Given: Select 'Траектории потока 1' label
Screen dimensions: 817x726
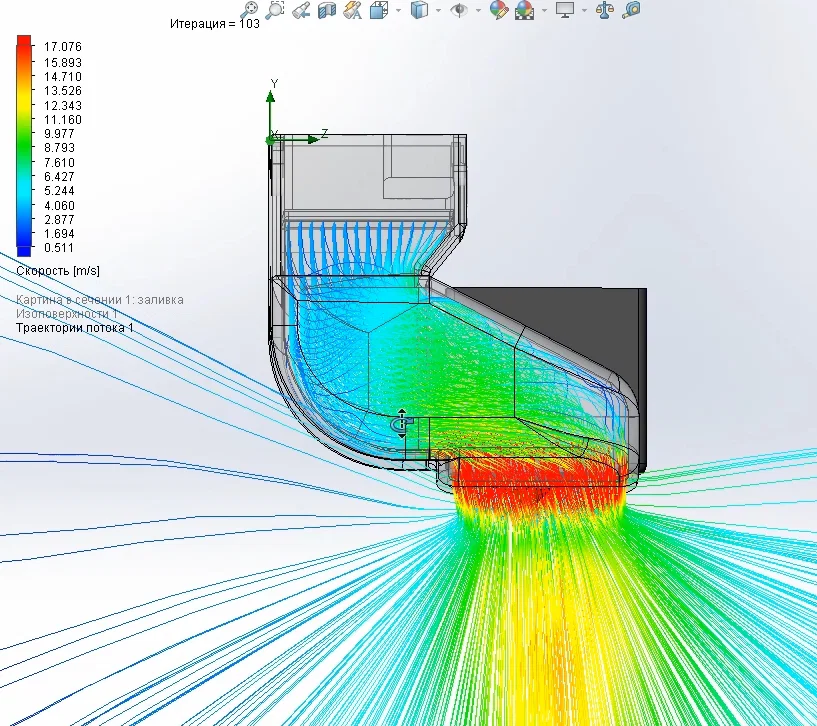Looking at the screenshot, I should pos(75,328).
